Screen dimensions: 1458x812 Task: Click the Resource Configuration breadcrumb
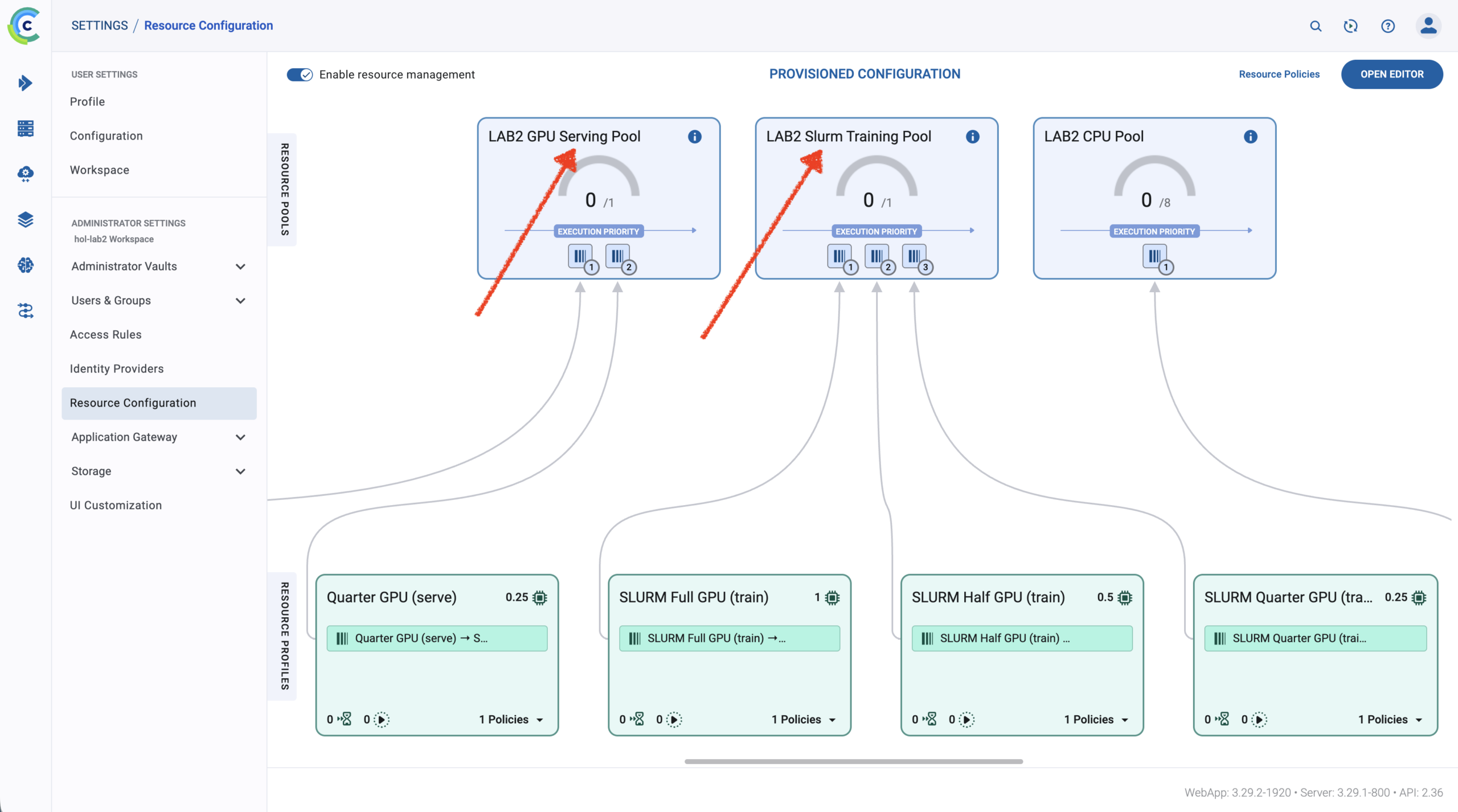pos(208,26)
